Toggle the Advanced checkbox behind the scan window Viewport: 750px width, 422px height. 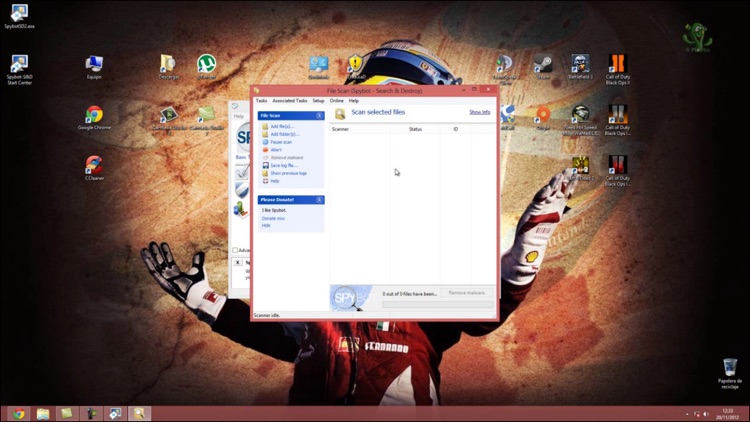pos(235,250)
